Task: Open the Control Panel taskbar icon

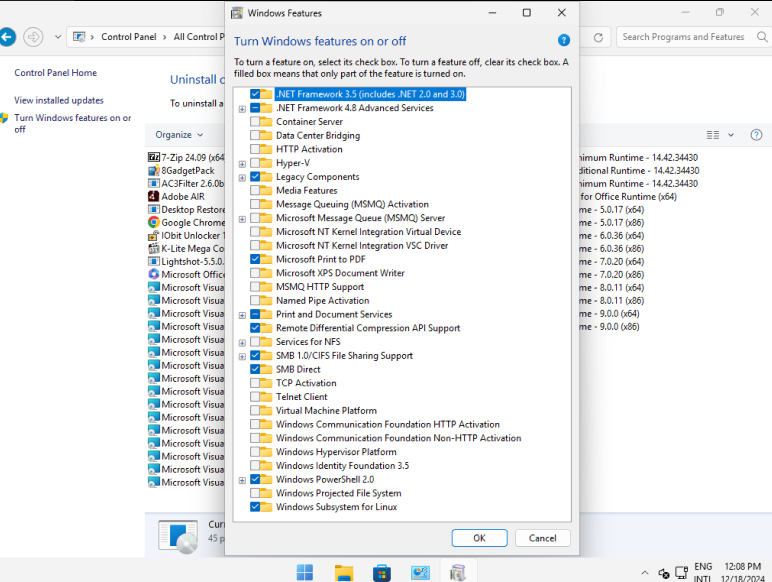Action: 420,572
